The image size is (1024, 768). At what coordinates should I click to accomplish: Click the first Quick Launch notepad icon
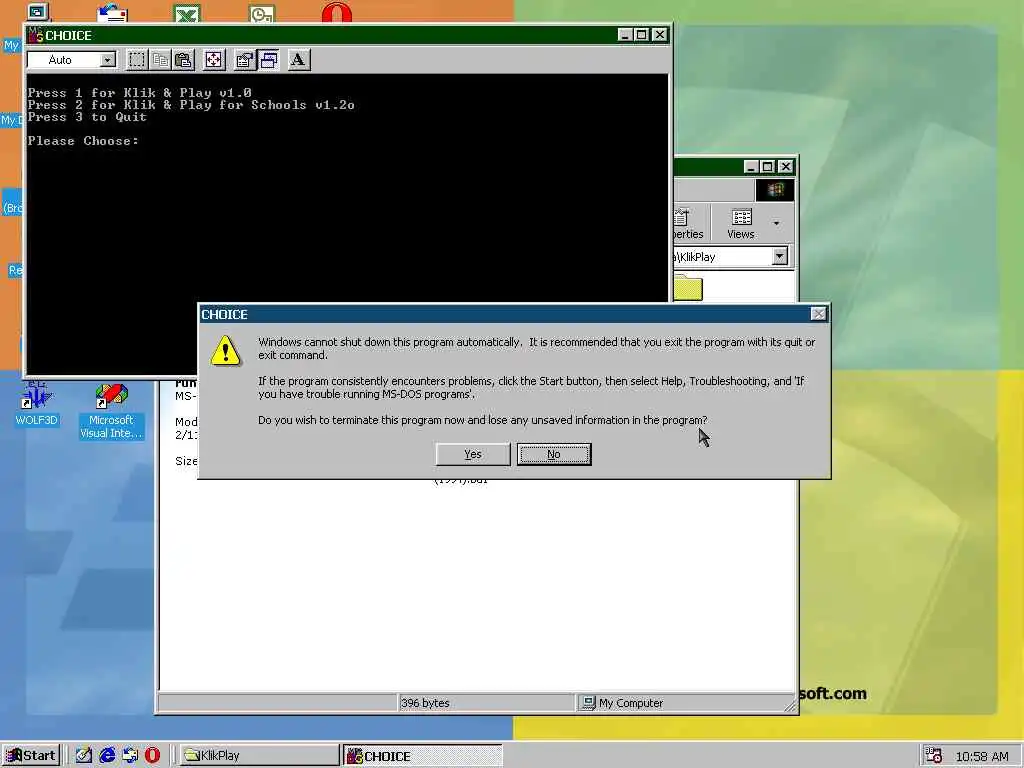pos(84,756)
